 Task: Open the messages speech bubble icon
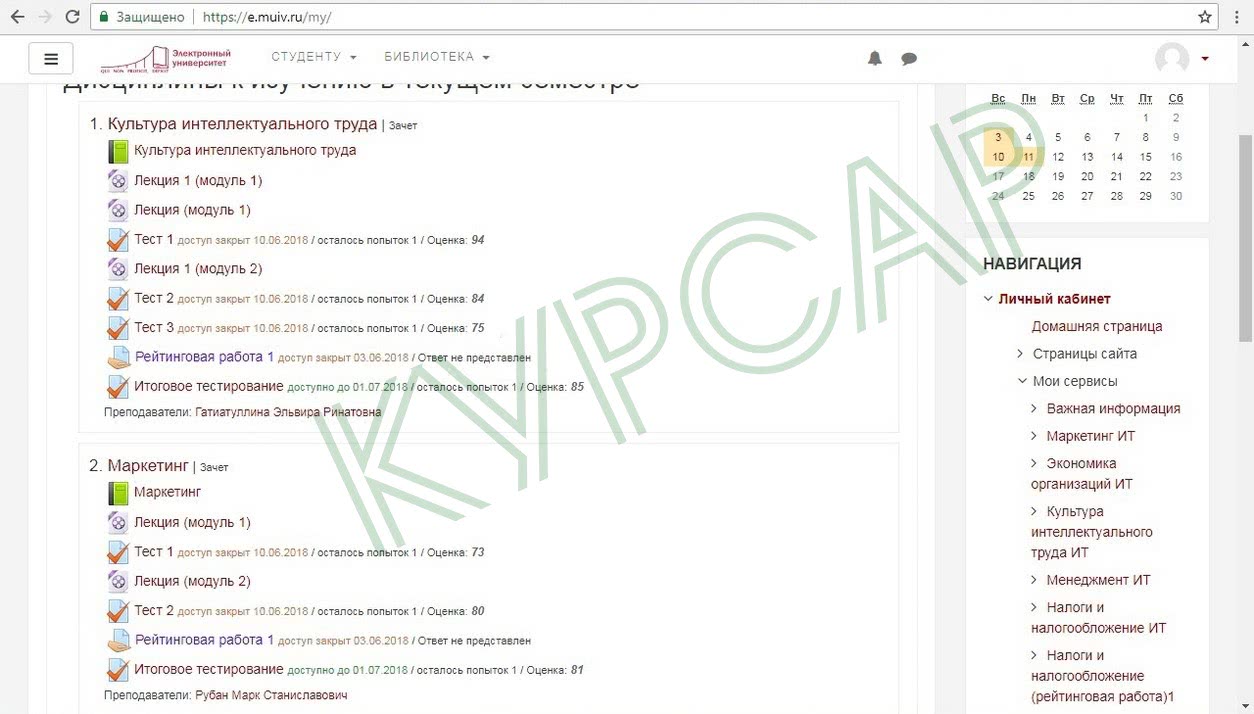pos(909,59)
